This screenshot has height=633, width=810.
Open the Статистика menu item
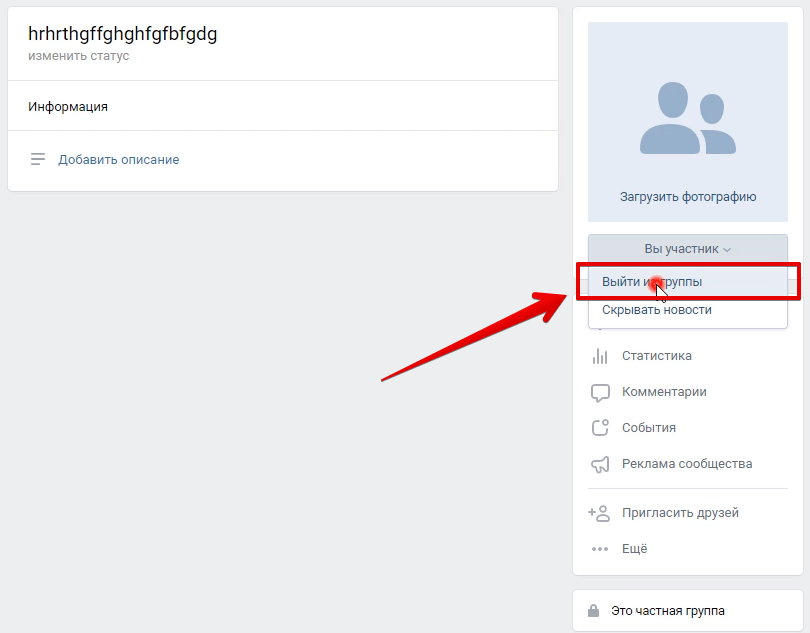(656, 356)
